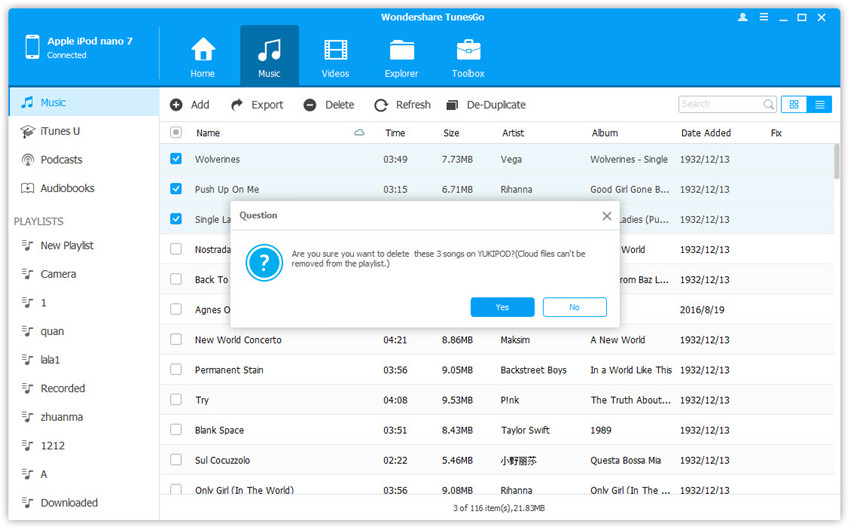Switch to the Videos section

click(336, 50)
